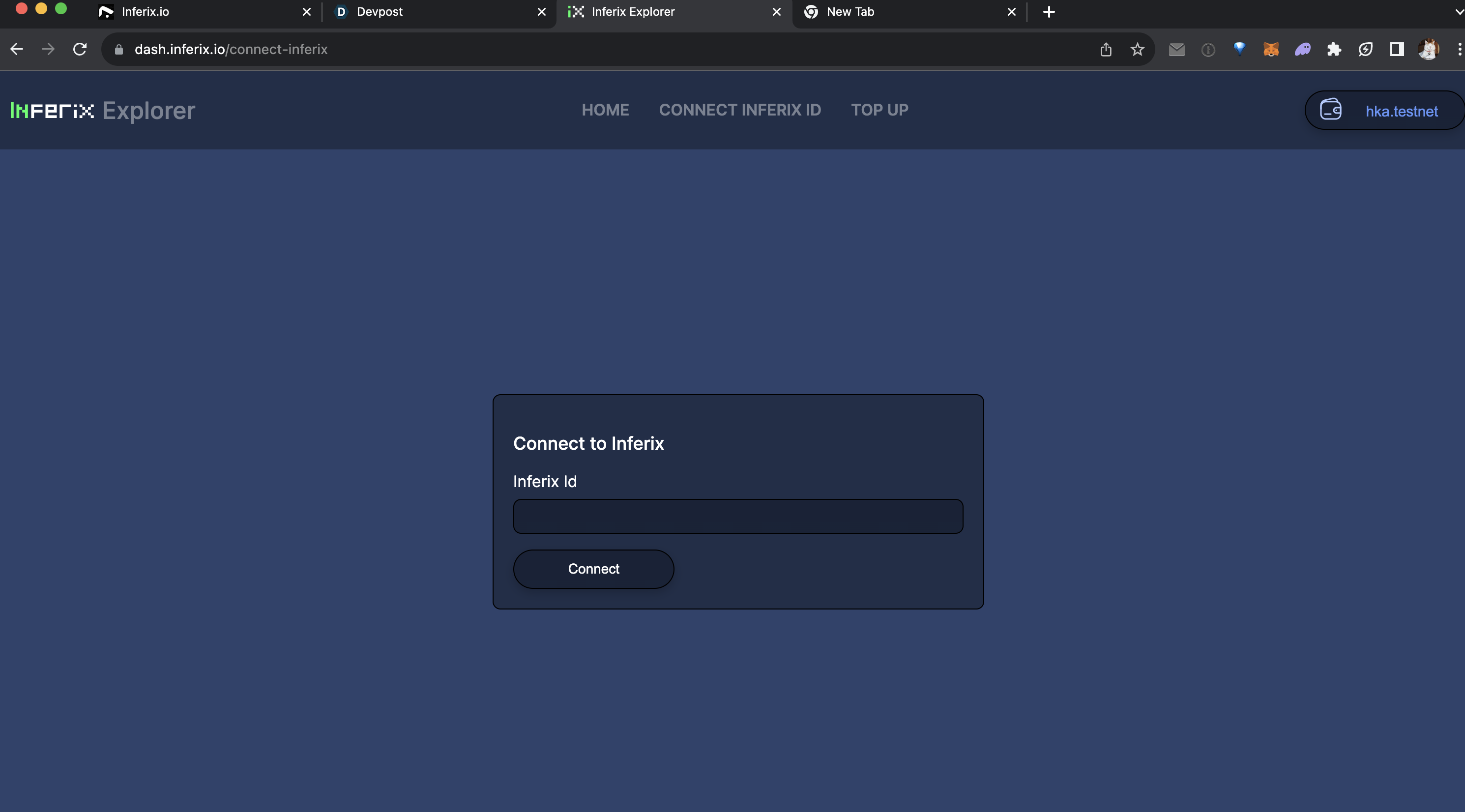Click the wallet icon beside hka.testnet

pos(1330,110)
